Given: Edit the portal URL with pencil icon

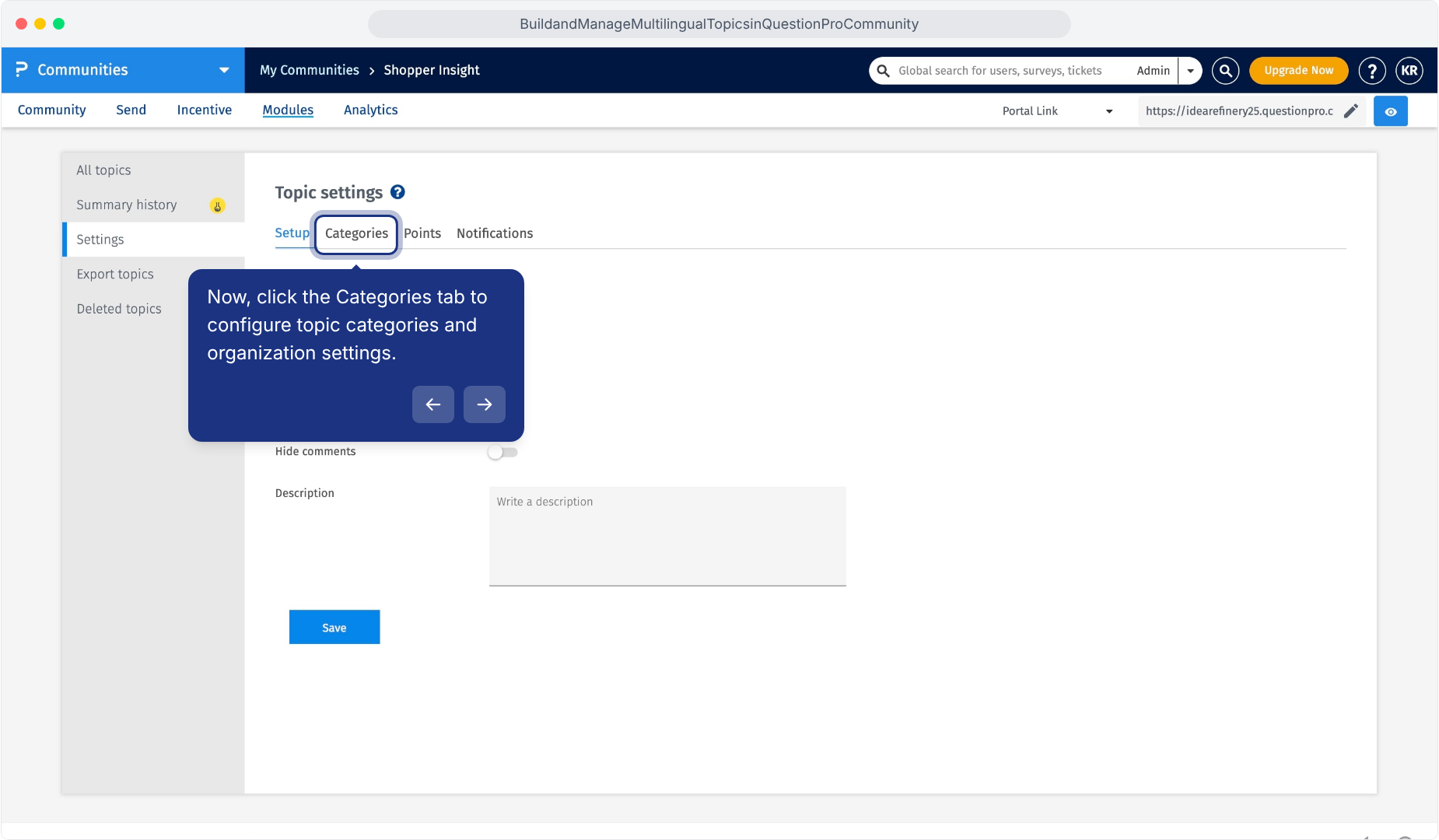Looking at the screenshot, I should click(1351, 111).
